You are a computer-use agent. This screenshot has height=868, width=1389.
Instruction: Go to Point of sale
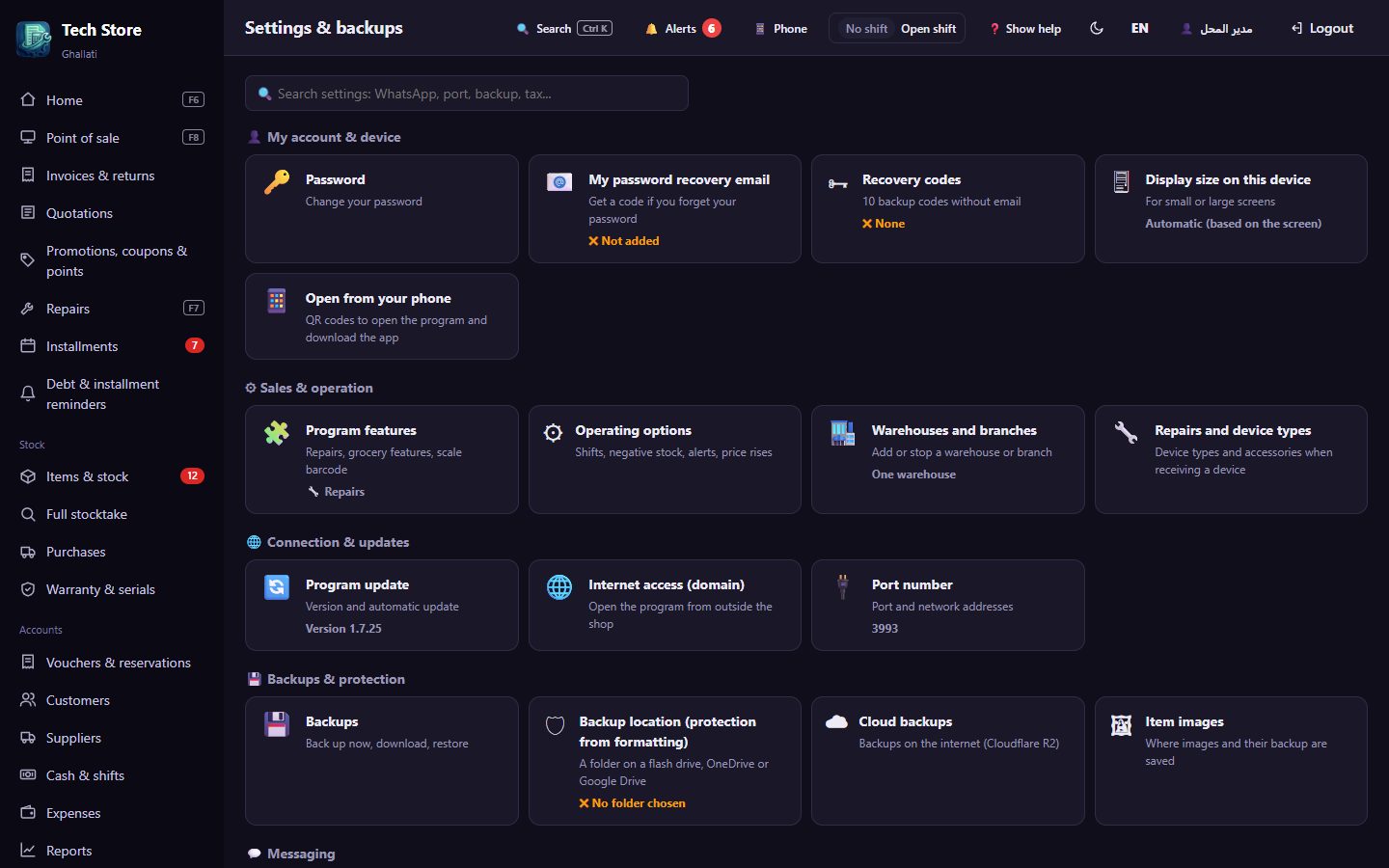click(x=112, y=138)
